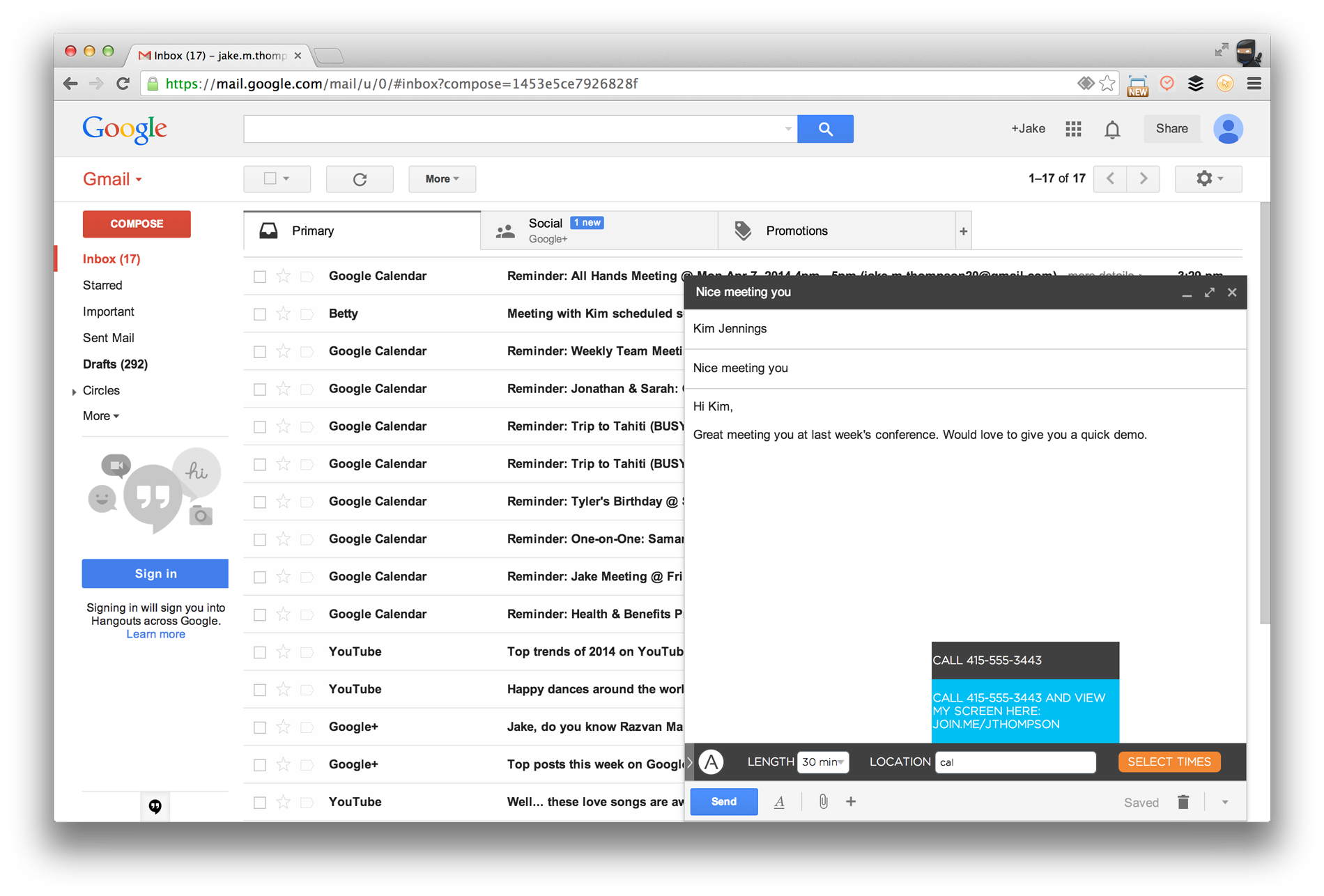Click the orange SELECT TIMES button
This screenshot has width=1324, height=896.
coord(1169,762)
